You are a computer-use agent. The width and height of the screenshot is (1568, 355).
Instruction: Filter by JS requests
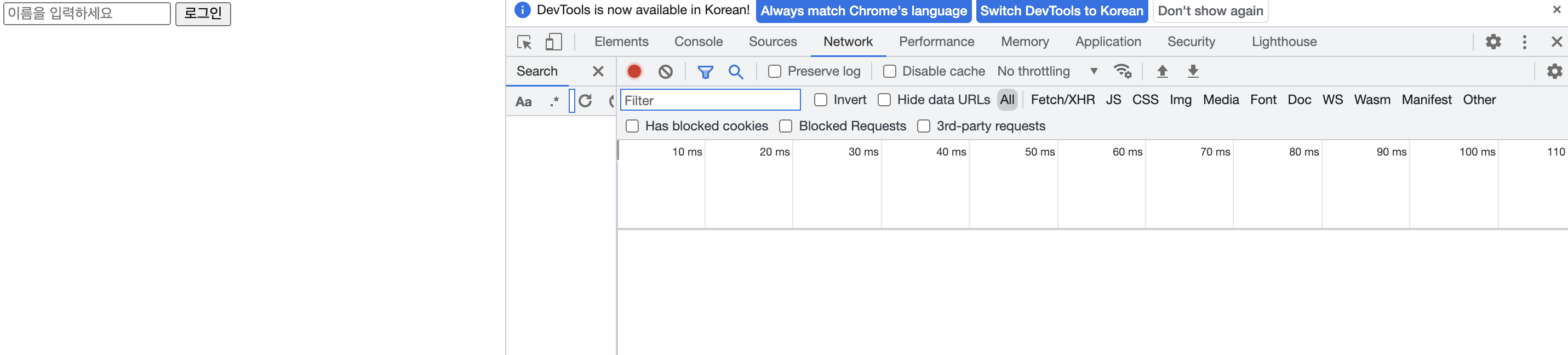click(1113, 100)
